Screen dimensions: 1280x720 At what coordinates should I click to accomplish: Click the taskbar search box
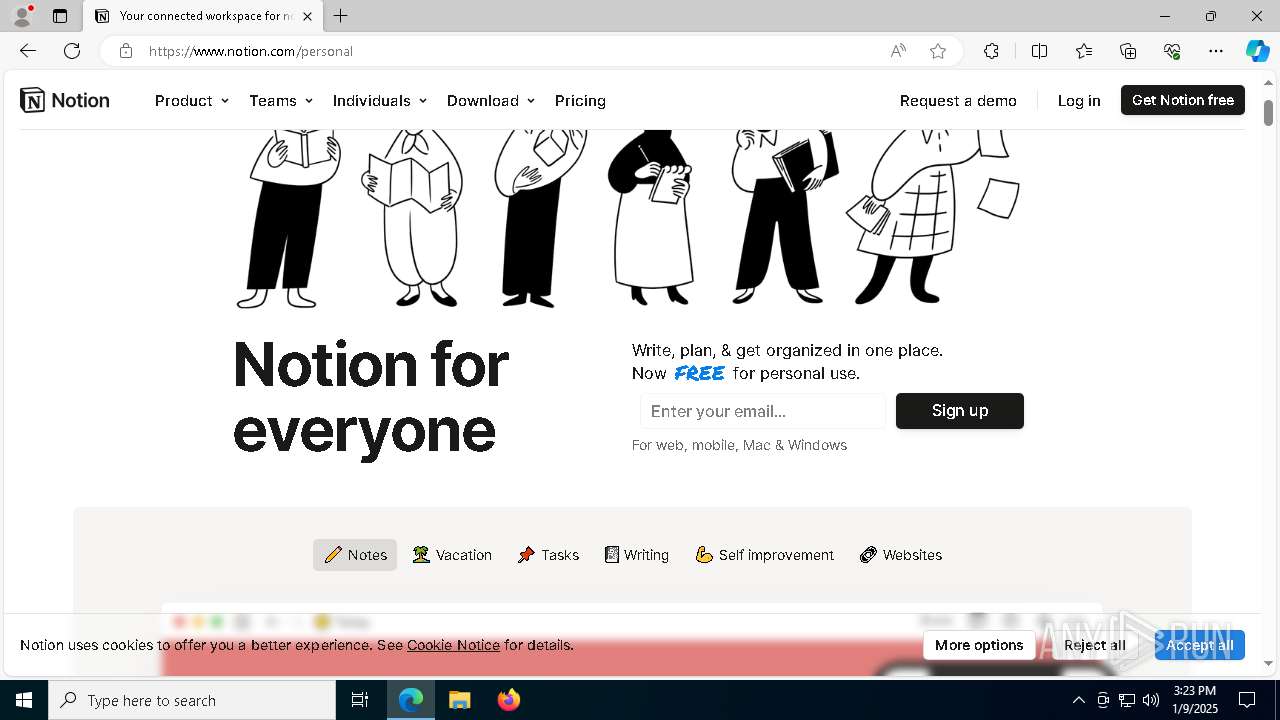coord(192,700)
